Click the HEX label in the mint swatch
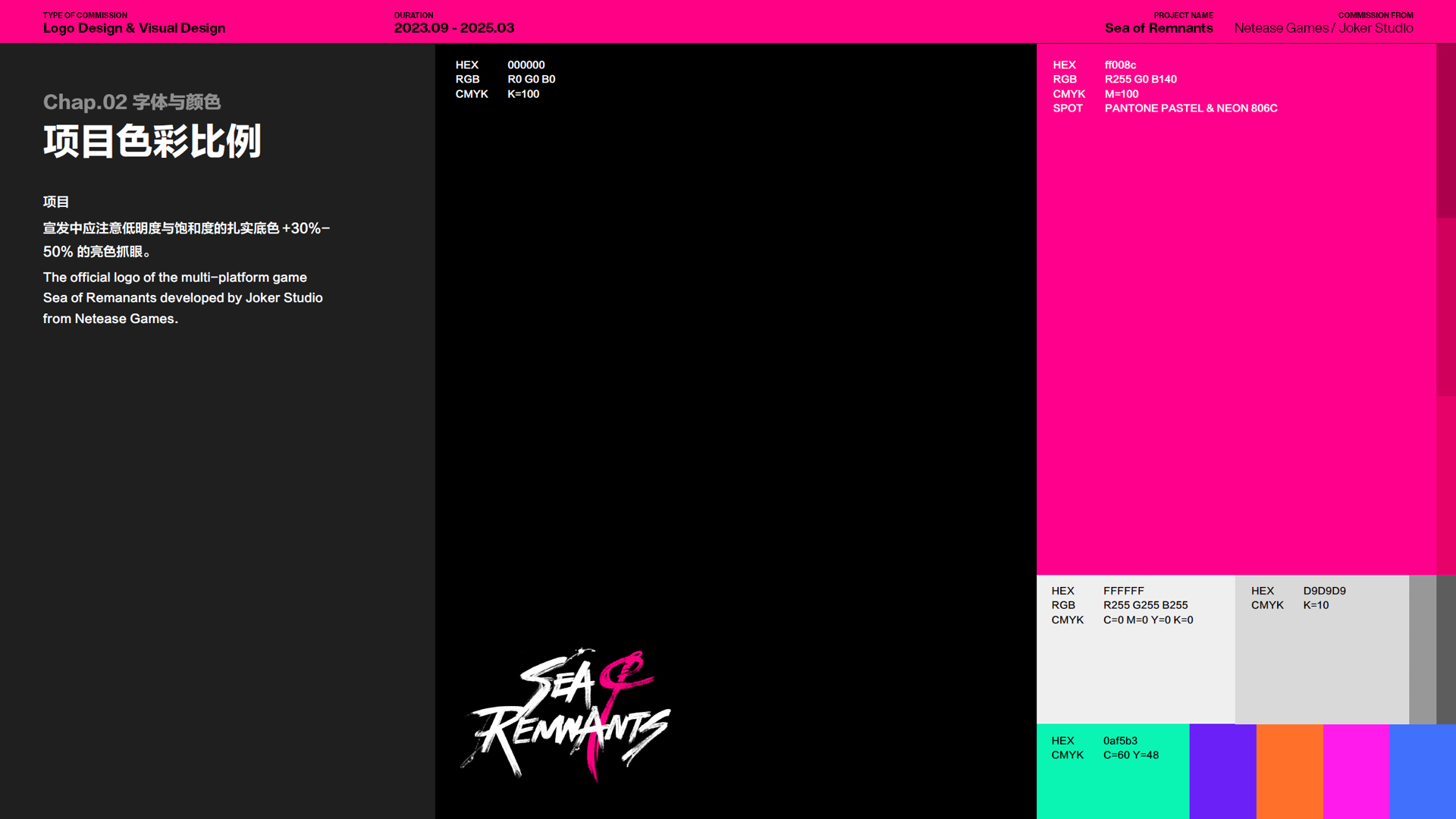Screen dimensions: 1456x819 click(x=1062, y=741)
